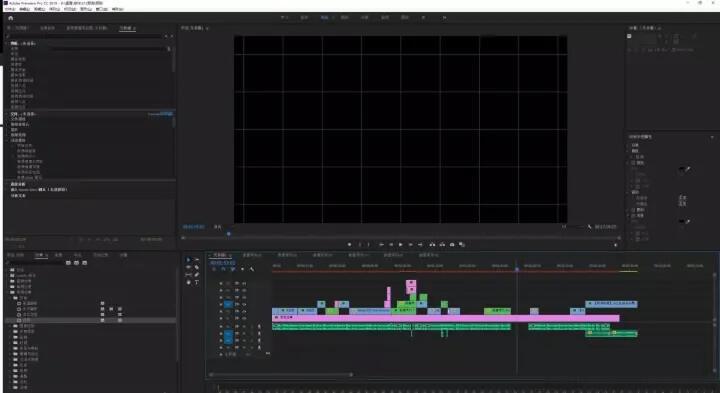Open the Window menu
This screenshot has width=720, height=393.
point(101,9)
